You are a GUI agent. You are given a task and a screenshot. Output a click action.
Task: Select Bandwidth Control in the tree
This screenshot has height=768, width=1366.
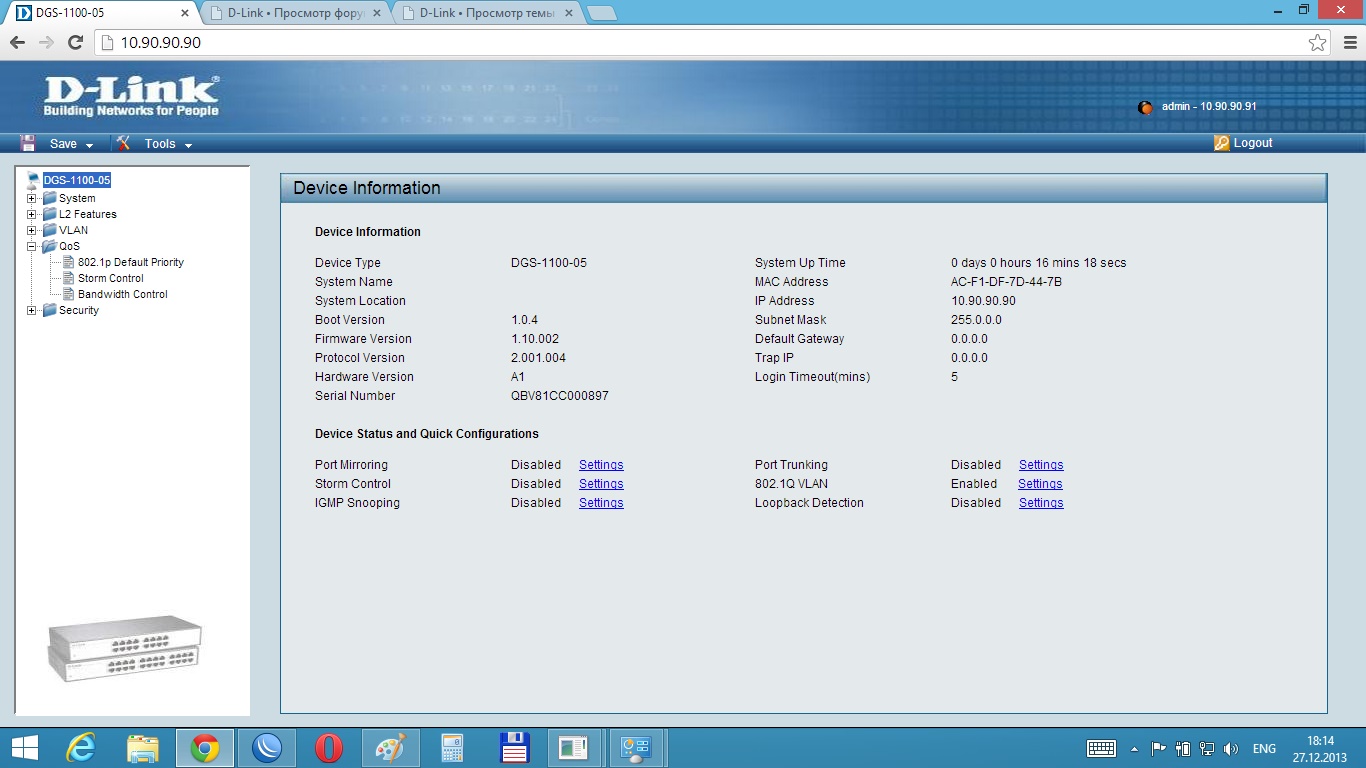(x=122, y=294)
